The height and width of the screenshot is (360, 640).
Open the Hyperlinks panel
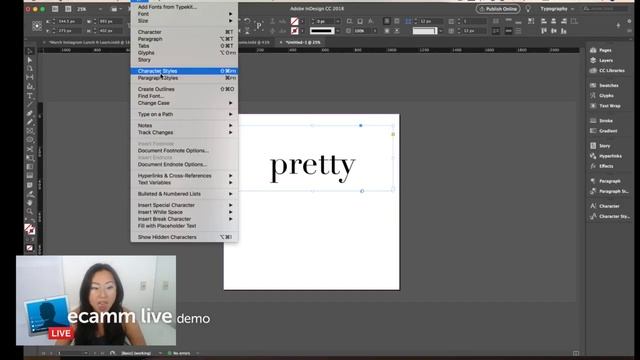(x=606, y=156)
